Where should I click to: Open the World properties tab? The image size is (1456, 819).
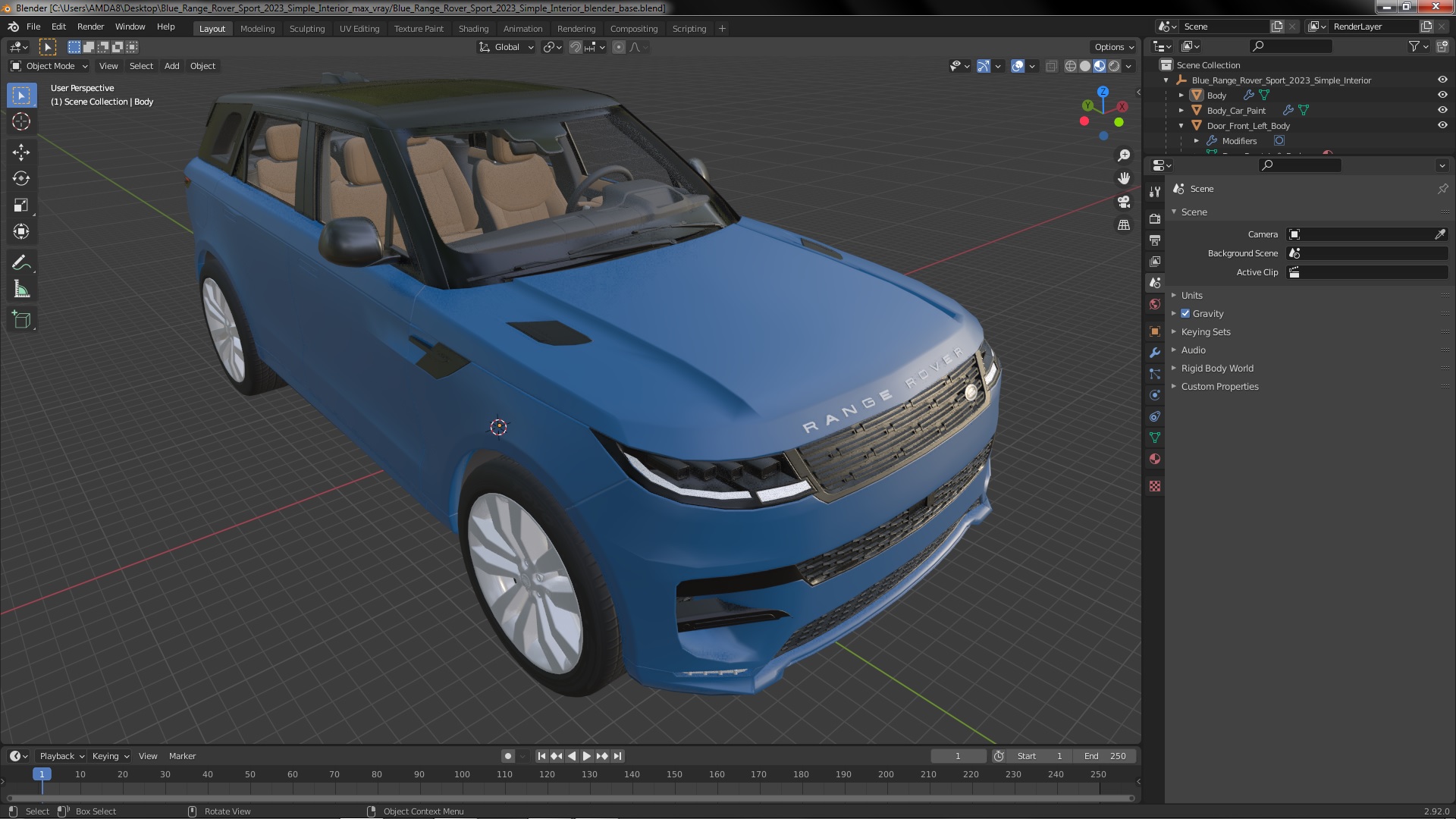1155,304
